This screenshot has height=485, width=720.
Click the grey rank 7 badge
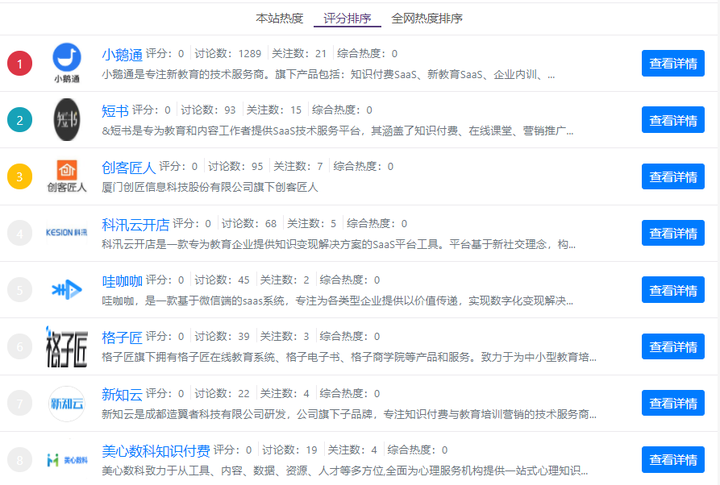20,403
